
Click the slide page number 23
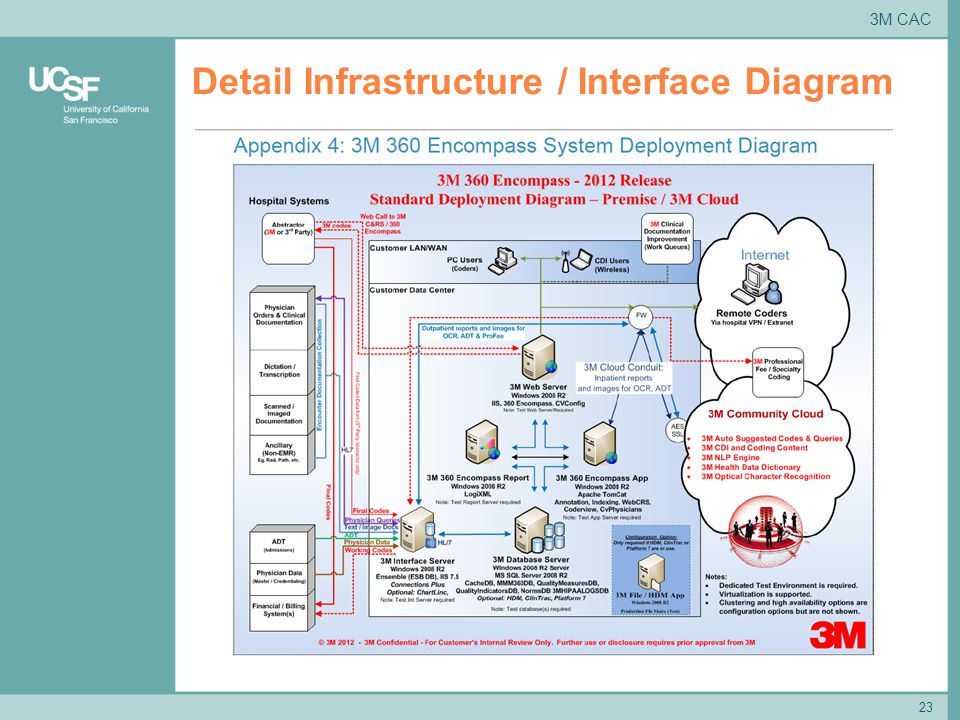coord(925,707)
